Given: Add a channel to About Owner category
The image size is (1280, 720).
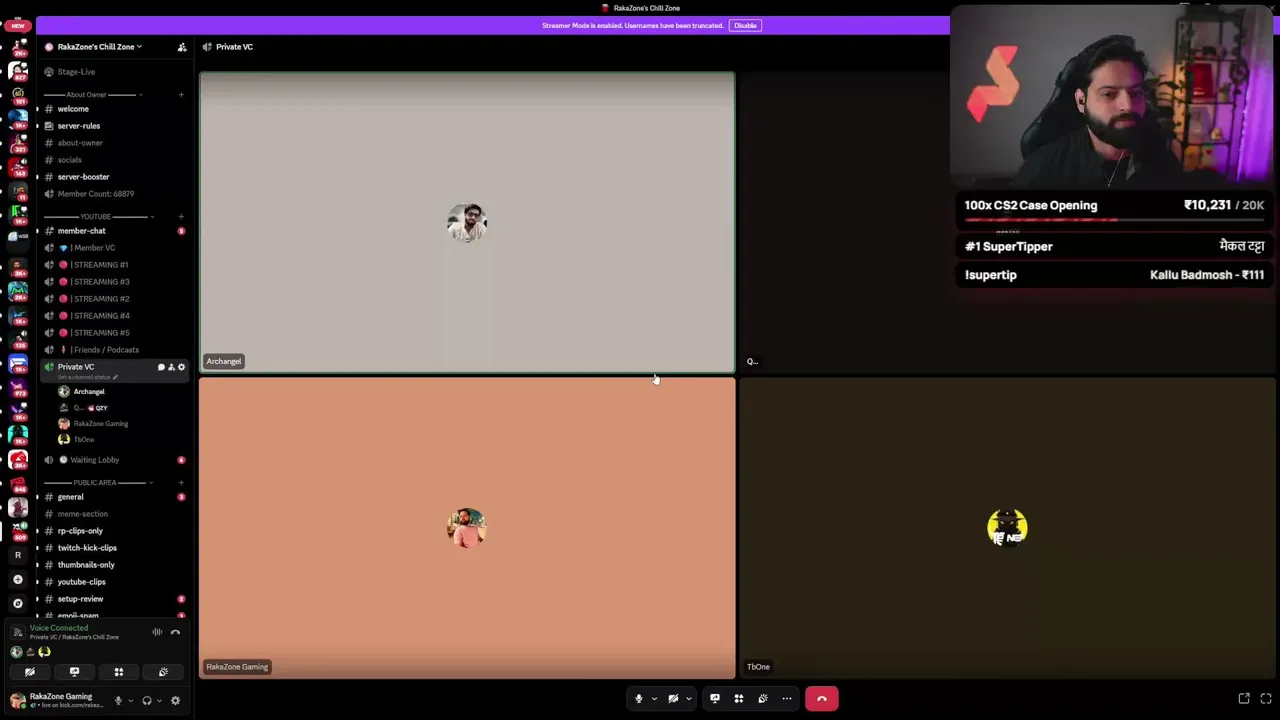Looking at the screenshot, I should click(x=181, y=94).
